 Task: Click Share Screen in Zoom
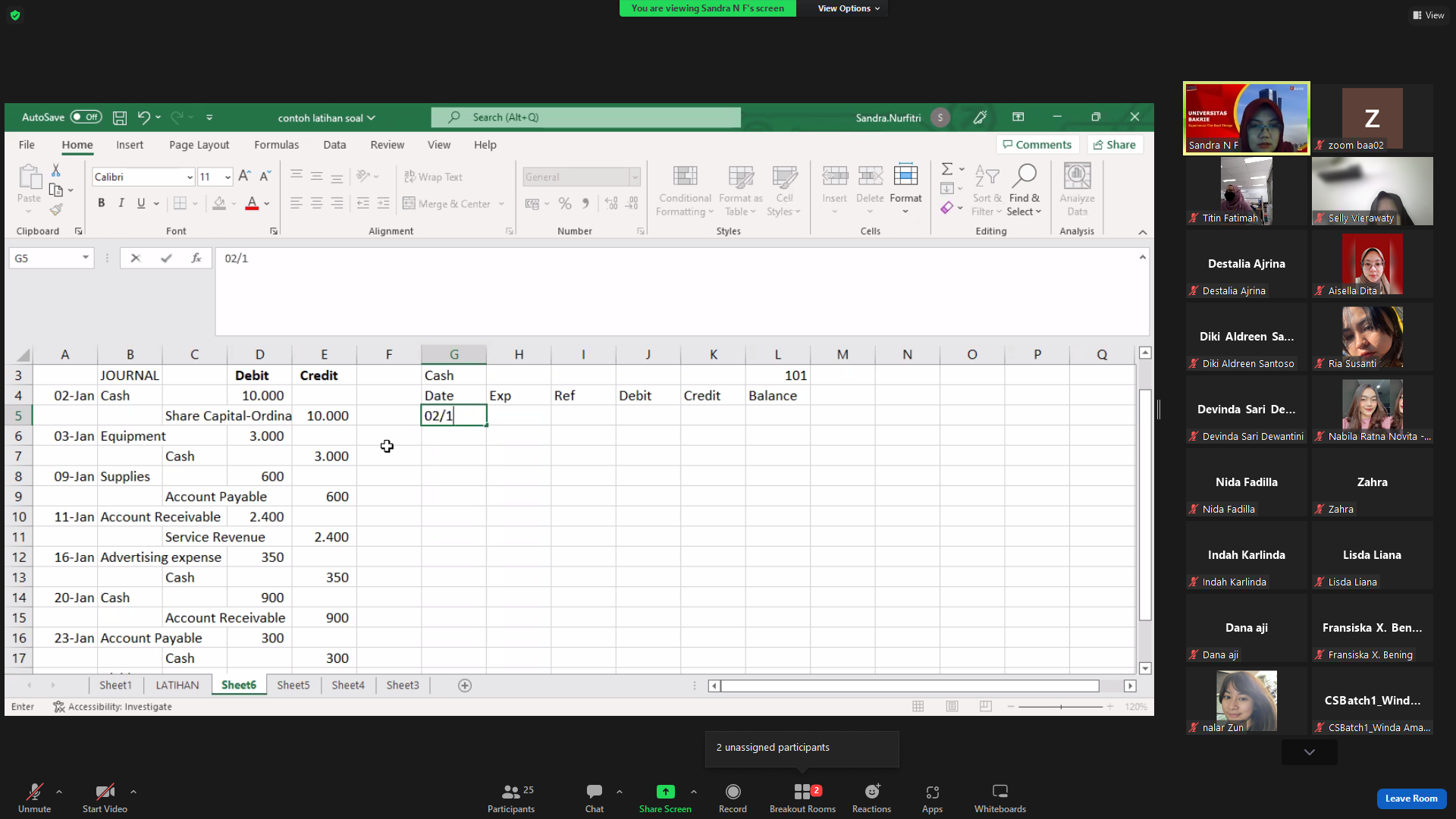click(x=665, y=798)
